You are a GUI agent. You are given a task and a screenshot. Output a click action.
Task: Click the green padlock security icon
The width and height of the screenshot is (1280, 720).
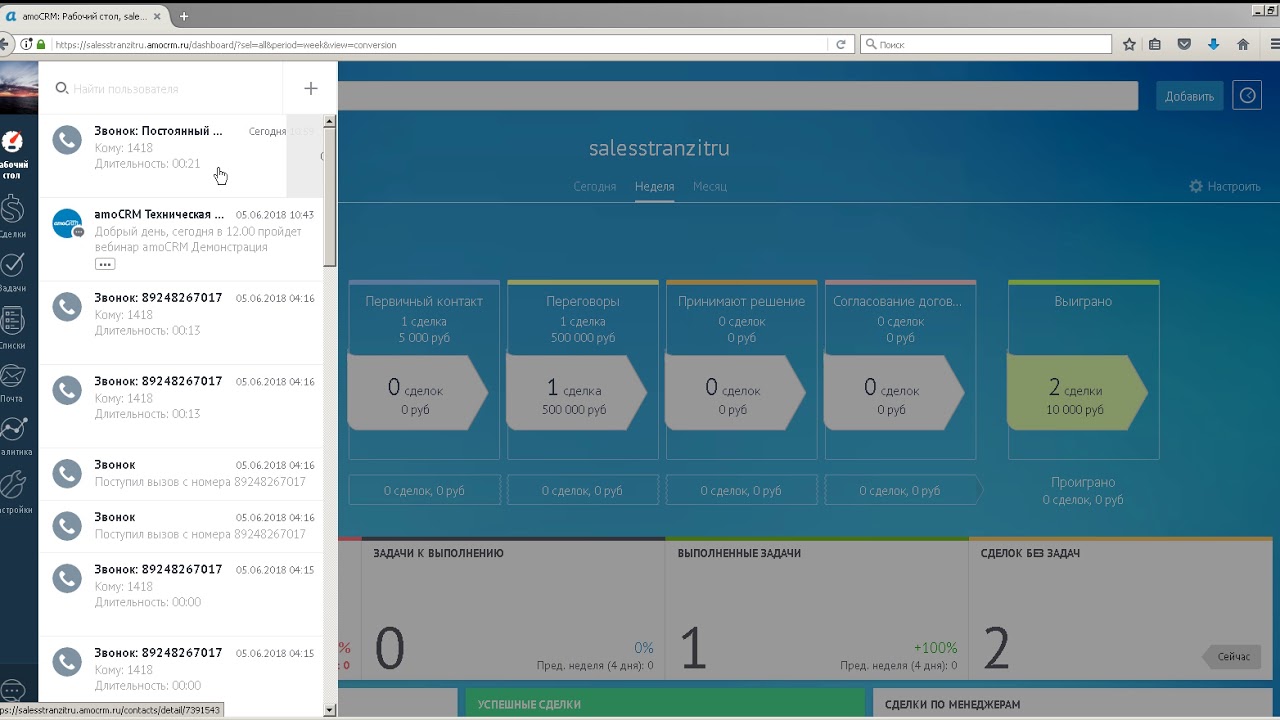coord(41,44)
